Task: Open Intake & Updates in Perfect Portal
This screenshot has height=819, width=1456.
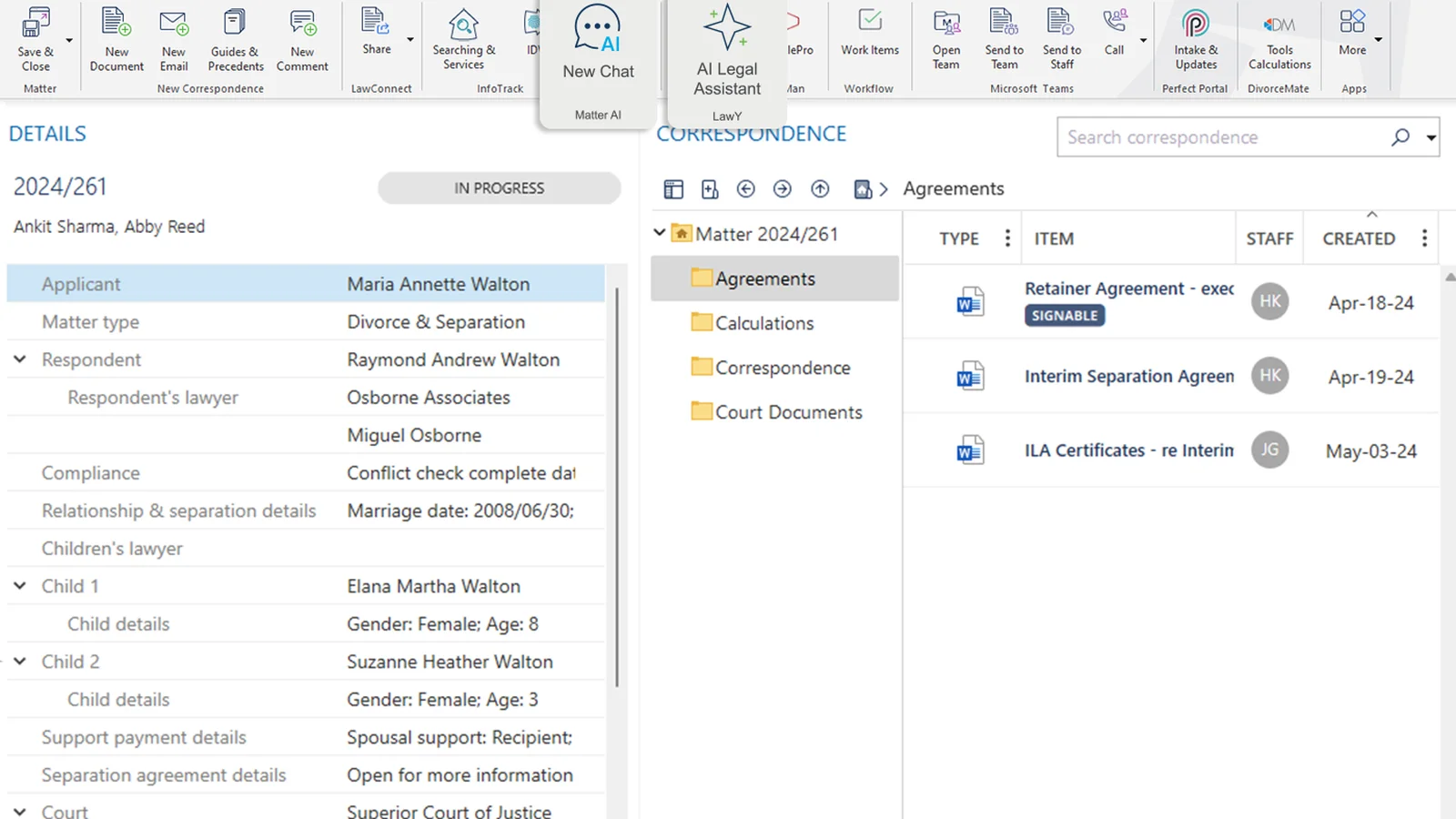Action: tap(1196, 39)
